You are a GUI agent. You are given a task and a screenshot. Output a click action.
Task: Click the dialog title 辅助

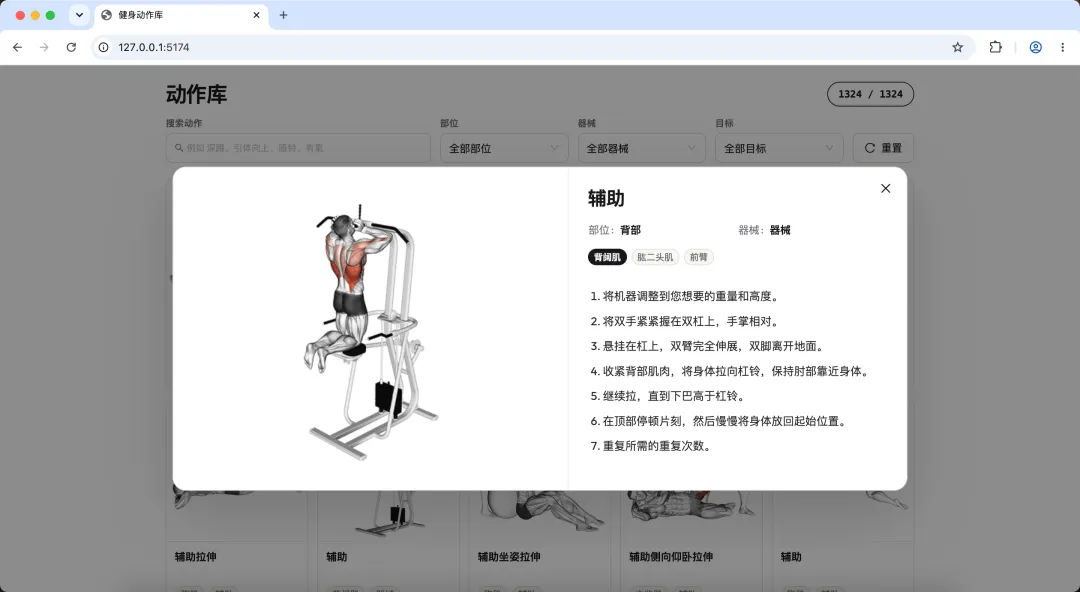[606, 198]
